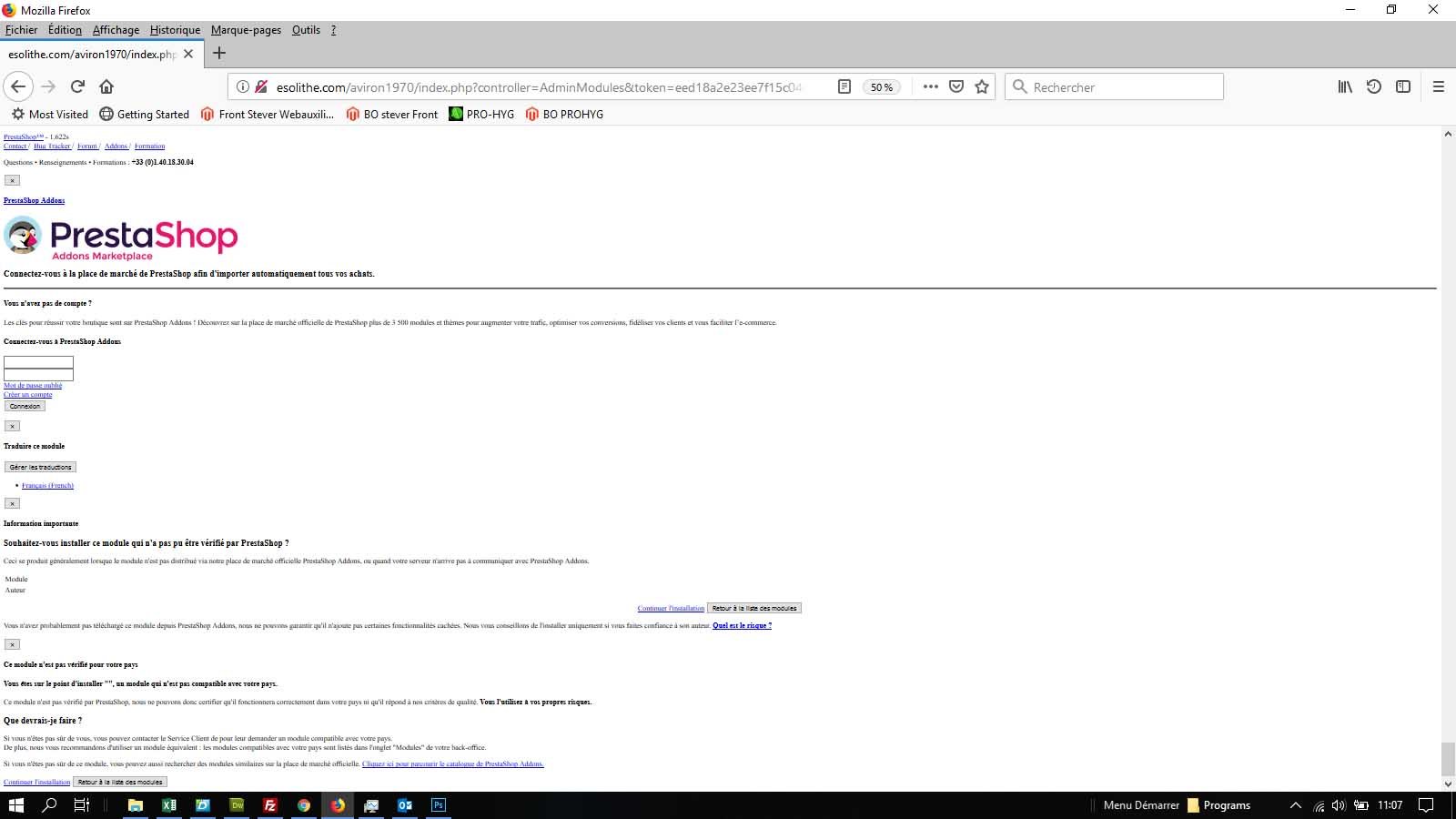Bookmark this page with the star

(x=982, y=86)
